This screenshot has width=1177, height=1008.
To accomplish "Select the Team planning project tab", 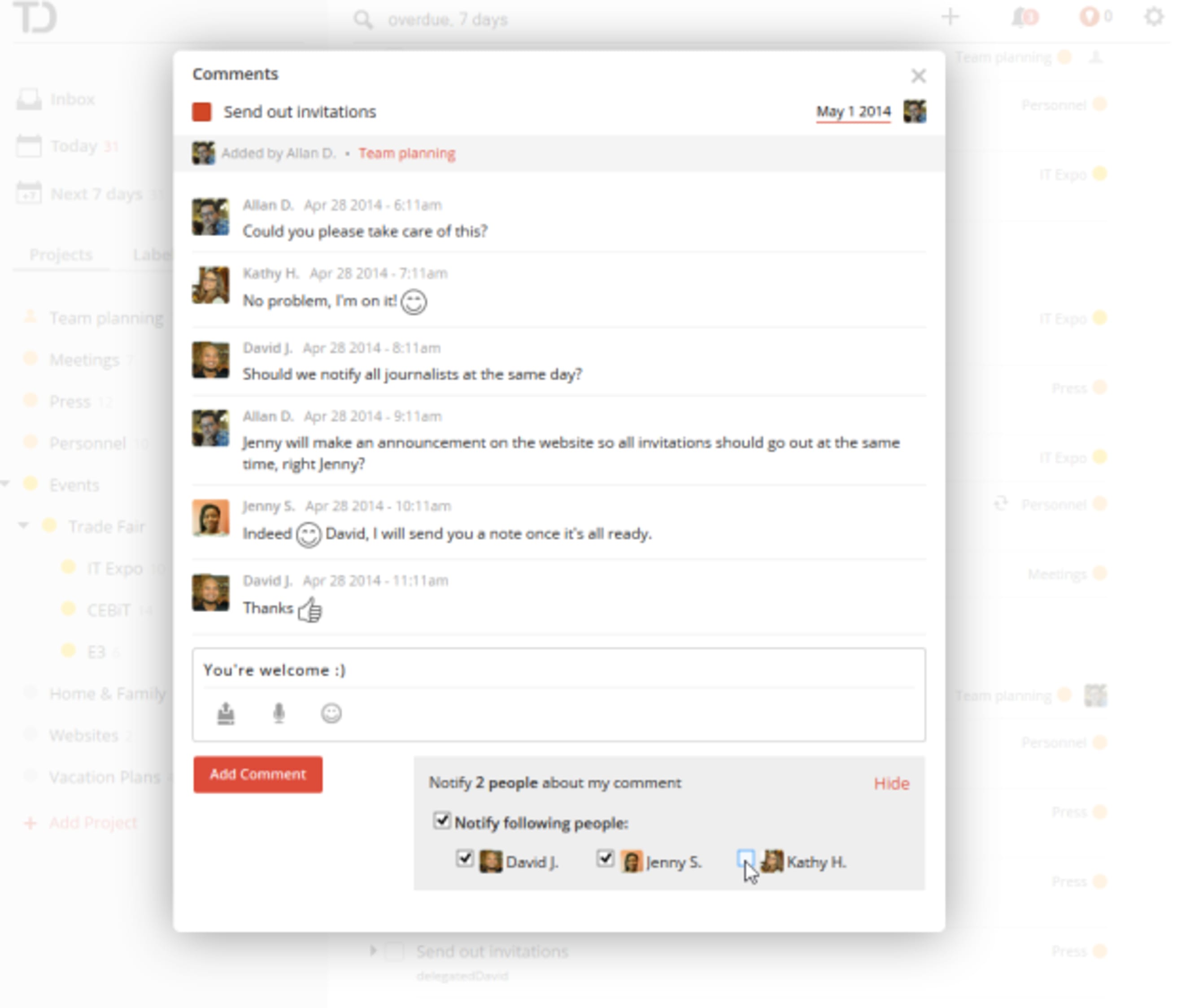I will (104, 317).
